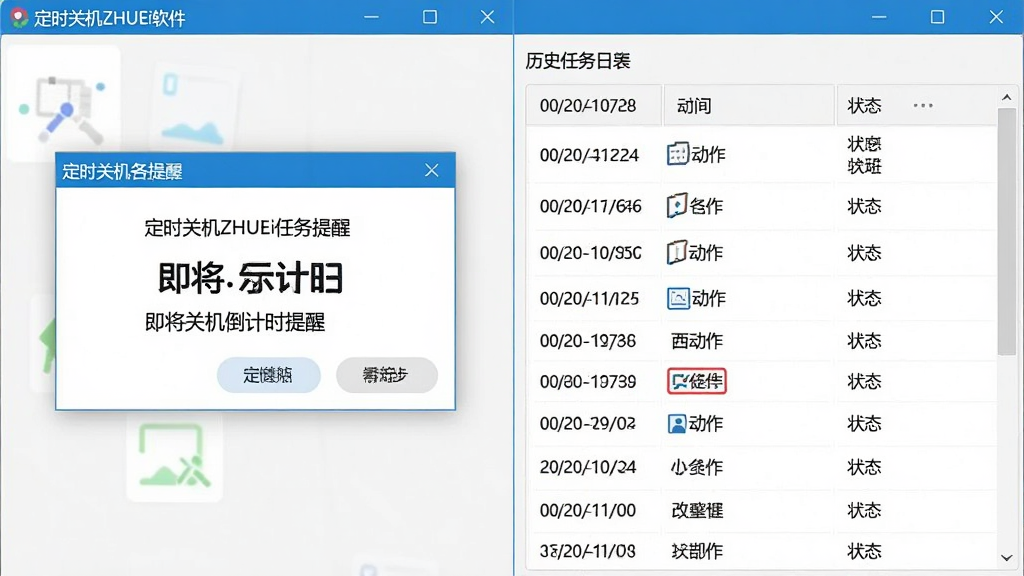Click the 动间 column header

tap(748, 105)
